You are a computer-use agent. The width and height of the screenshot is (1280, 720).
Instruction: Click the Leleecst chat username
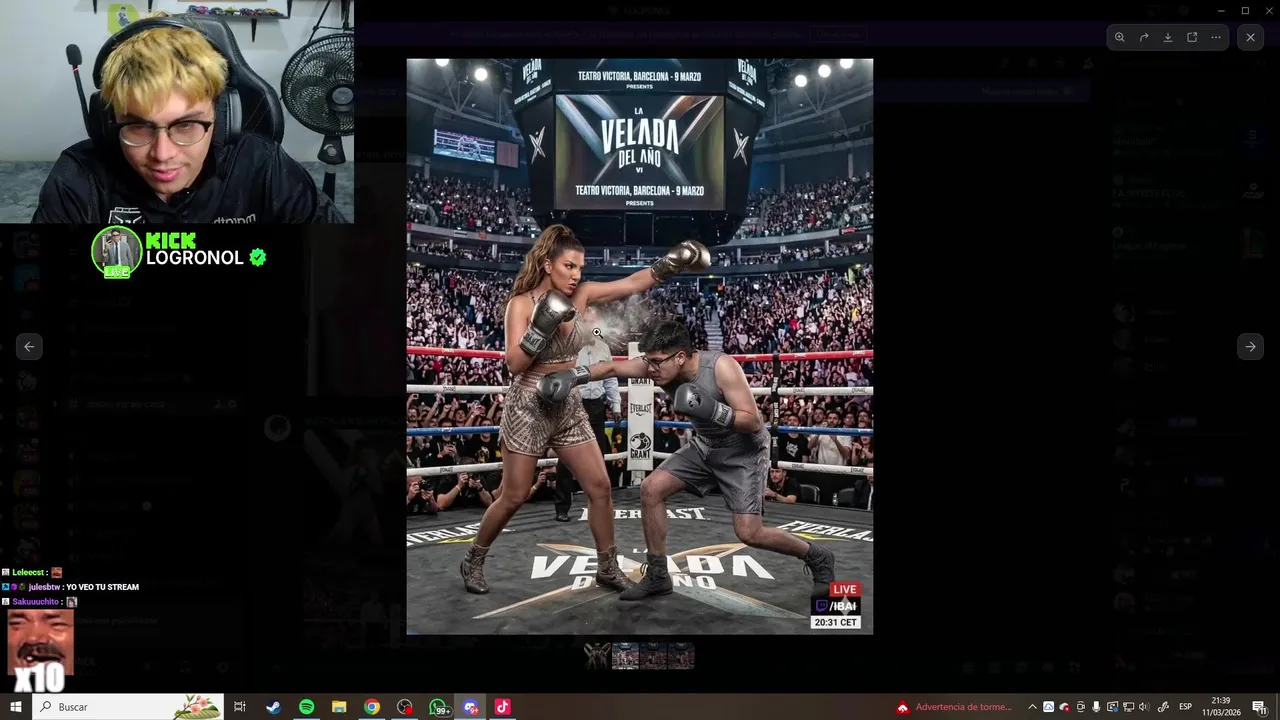[29, 572]
